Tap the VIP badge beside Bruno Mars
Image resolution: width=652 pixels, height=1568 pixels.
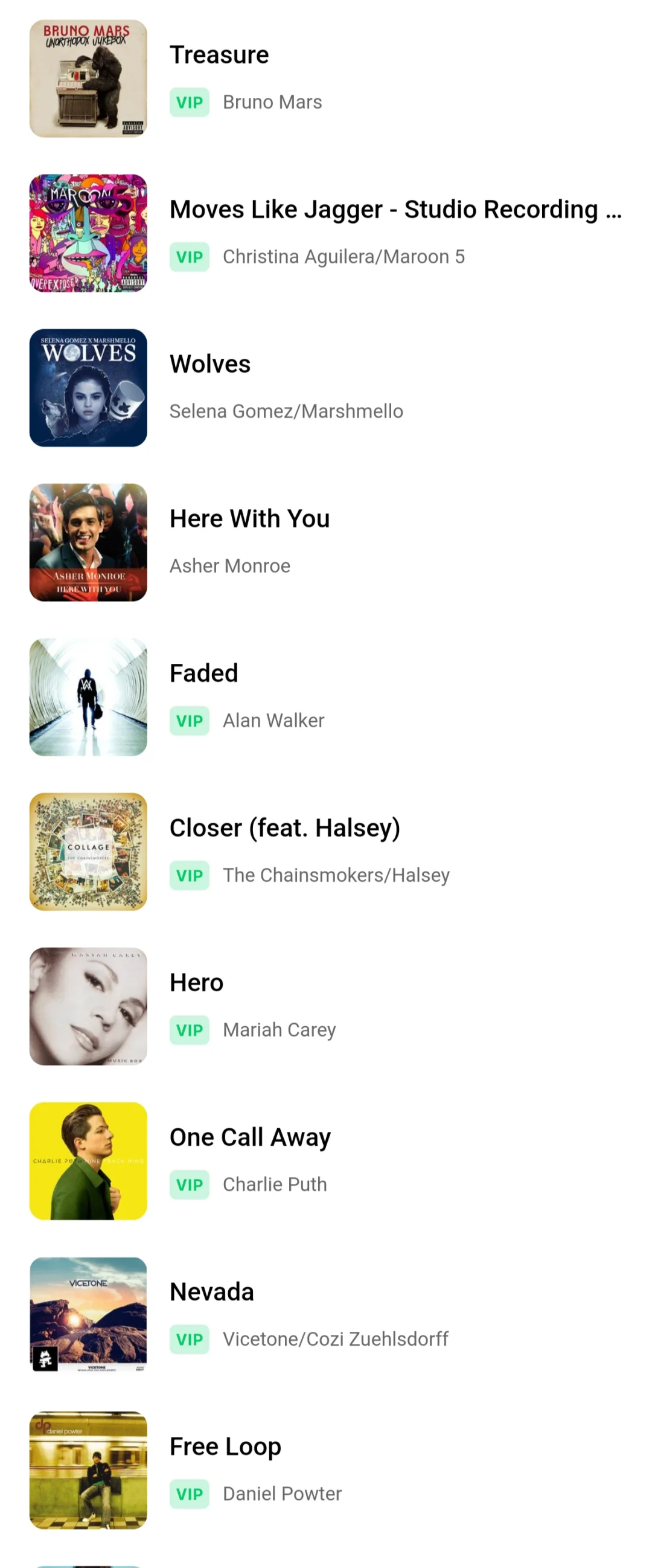pos(189,102)
